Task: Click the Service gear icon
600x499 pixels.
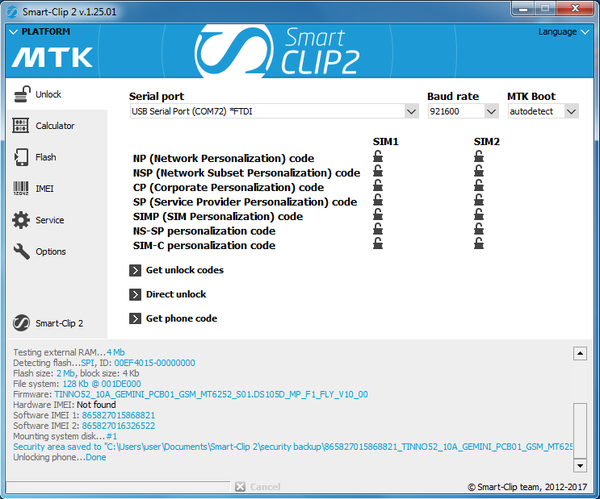Action: pos(20,220)
